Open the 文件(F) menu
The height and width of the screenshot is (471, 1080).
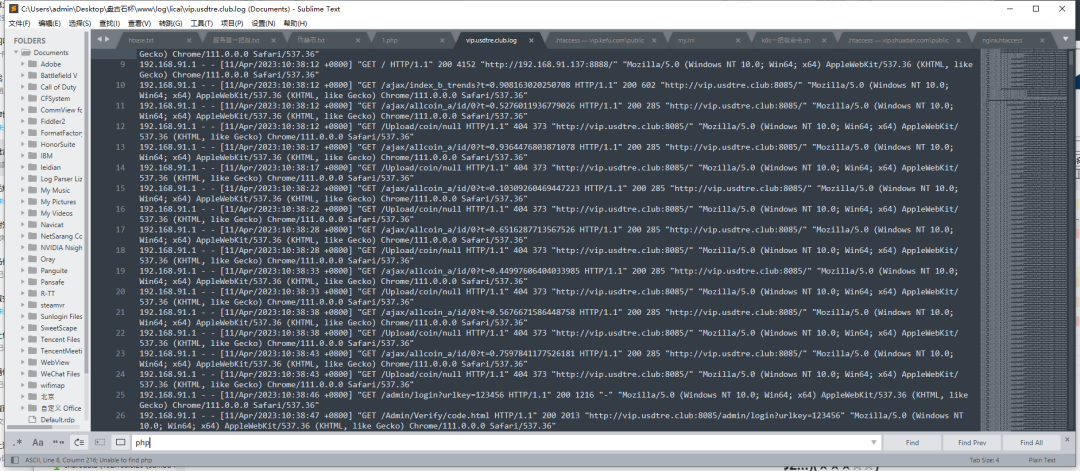click(18, 23)
